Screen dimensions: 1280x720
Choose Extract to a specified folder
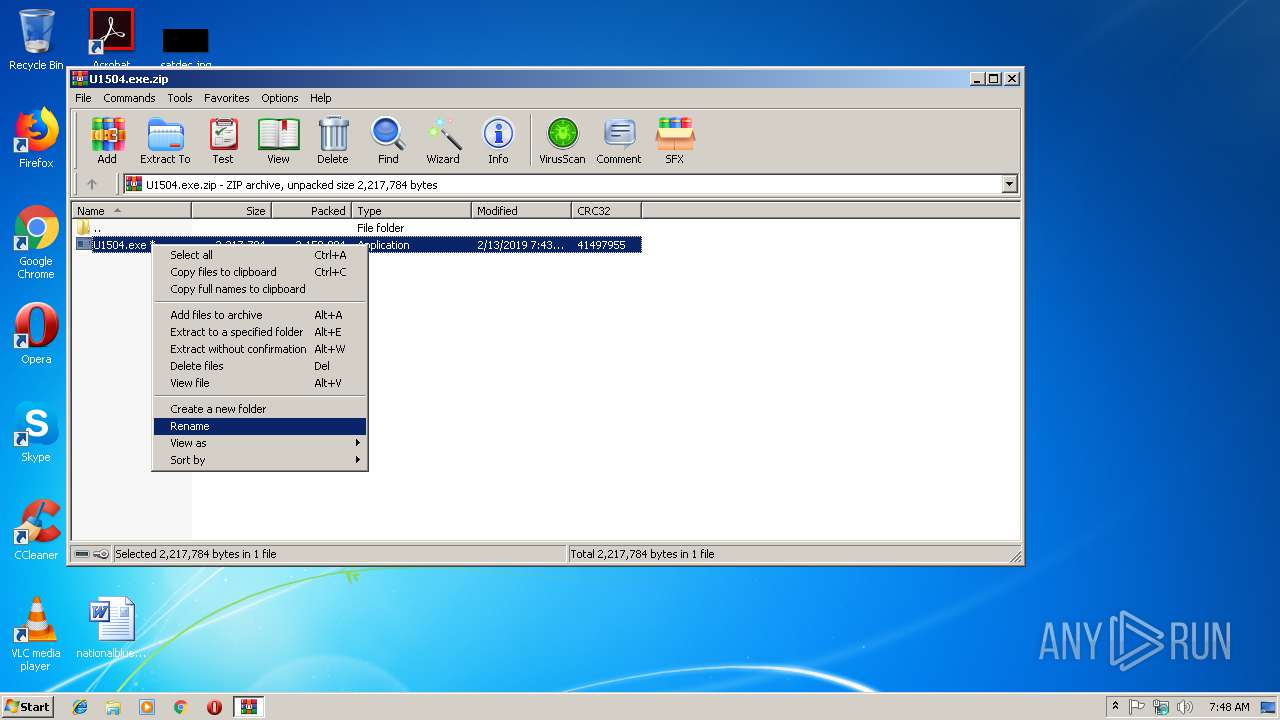260,332
